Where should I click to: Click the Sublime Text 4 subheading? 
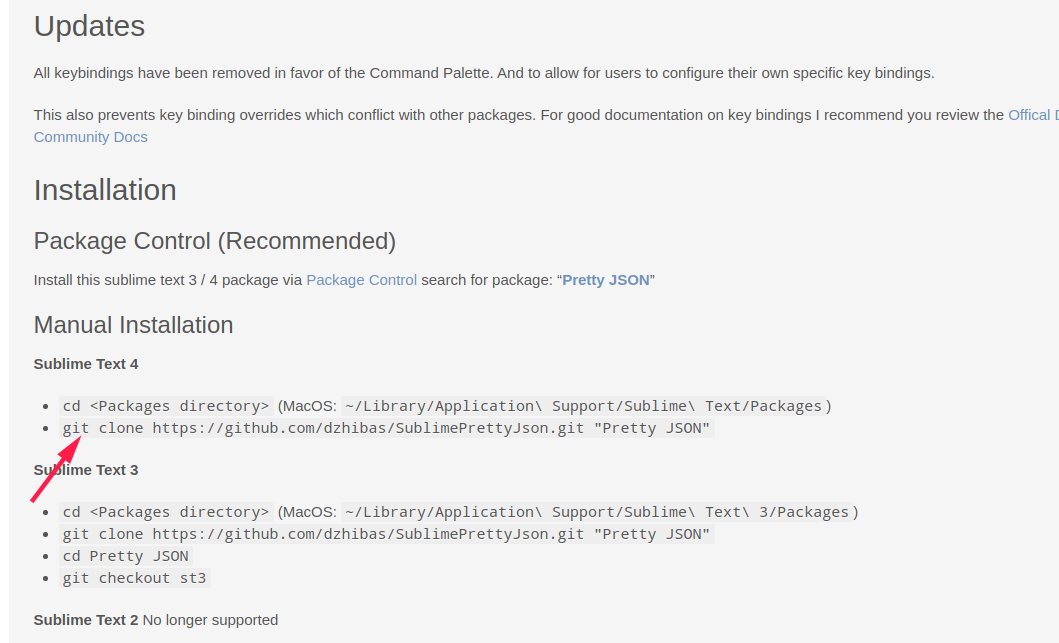(86, 364)
